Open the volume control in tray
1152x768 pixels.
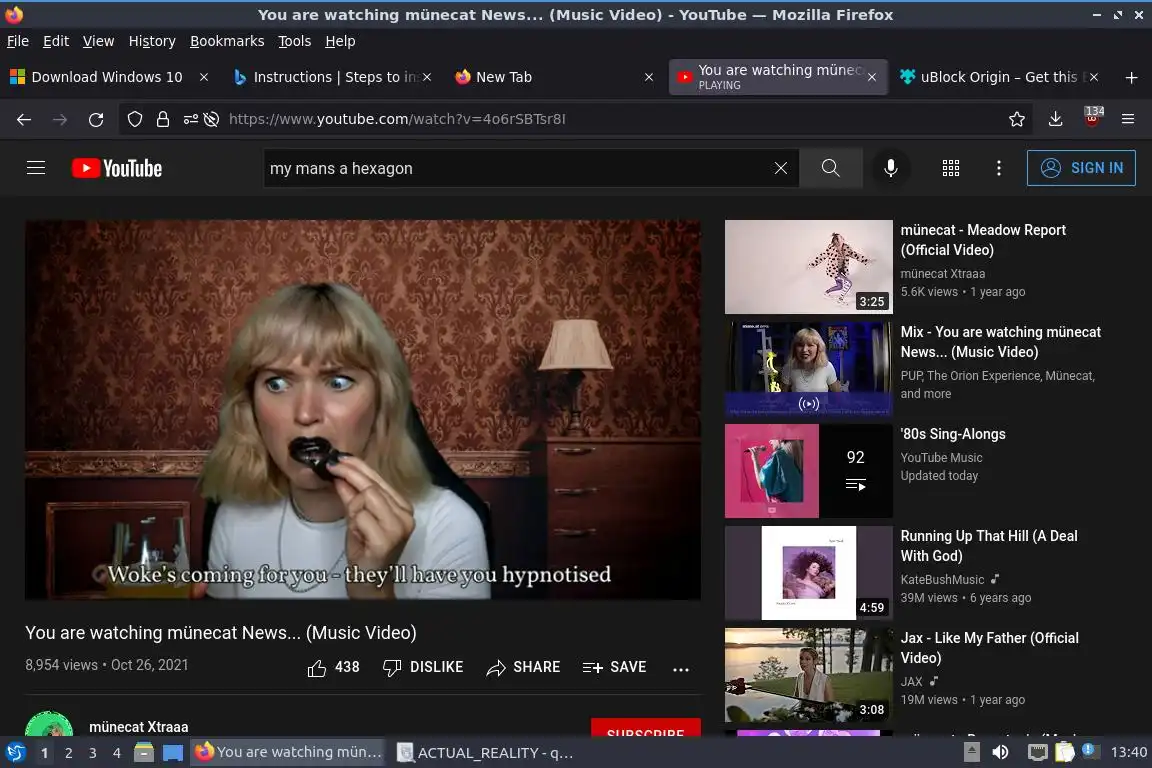coord(1001,753)
